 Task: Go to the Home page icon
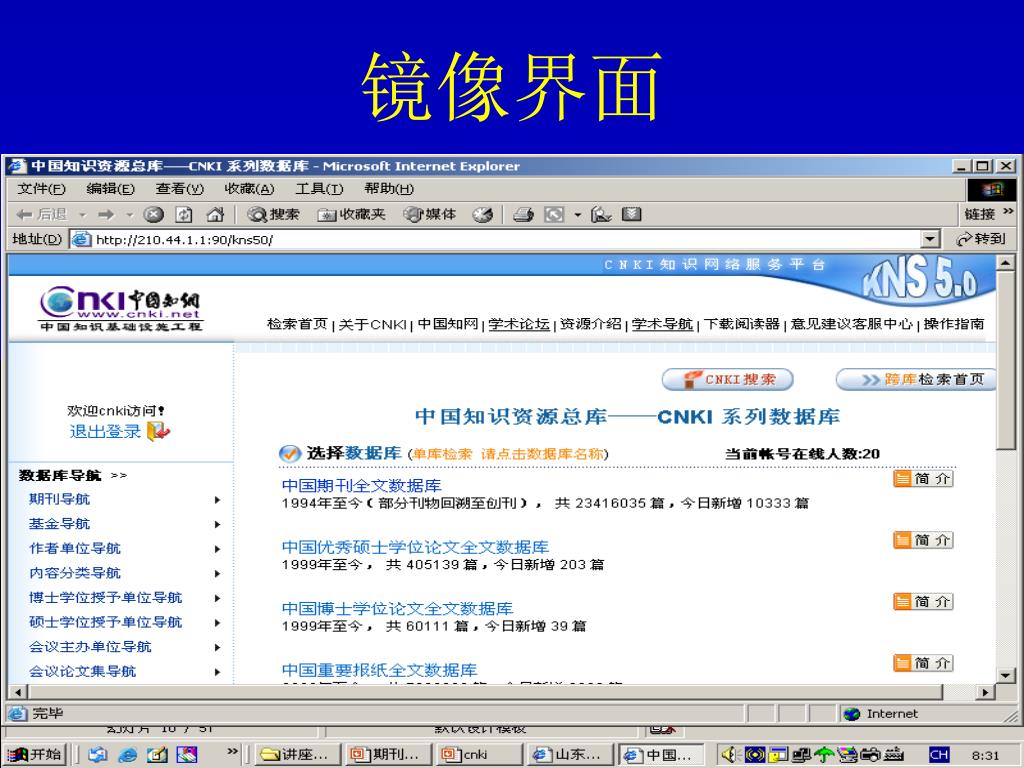point(215,214)
